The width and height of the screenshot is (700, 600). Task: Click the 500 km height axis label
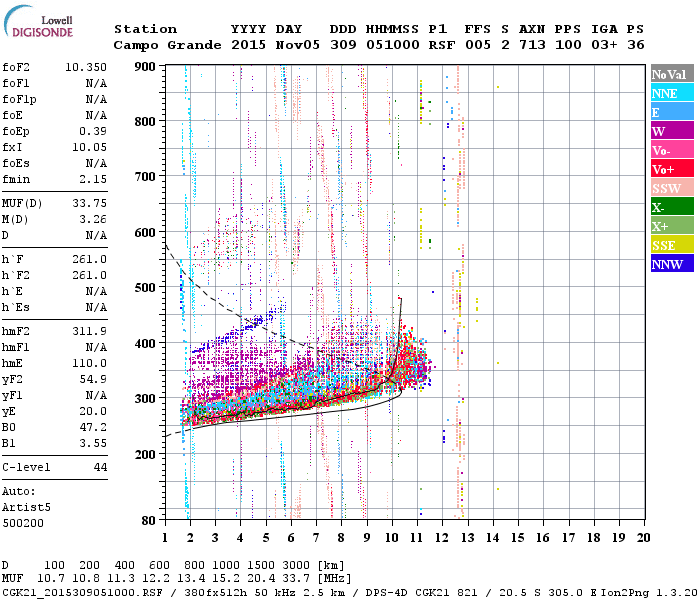click(x=145, y=288)
